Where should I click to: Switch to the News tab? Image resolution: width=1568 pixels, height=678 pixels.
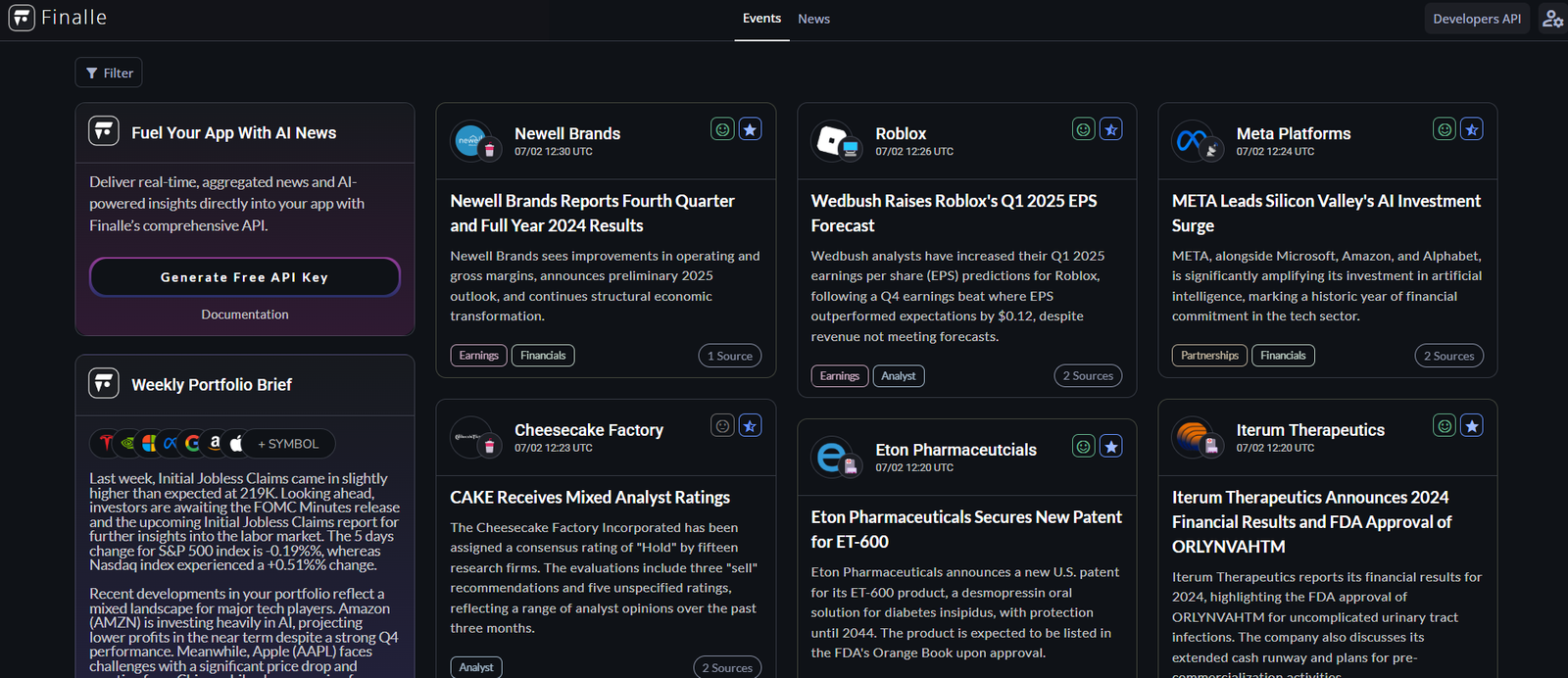coord(813,19)
